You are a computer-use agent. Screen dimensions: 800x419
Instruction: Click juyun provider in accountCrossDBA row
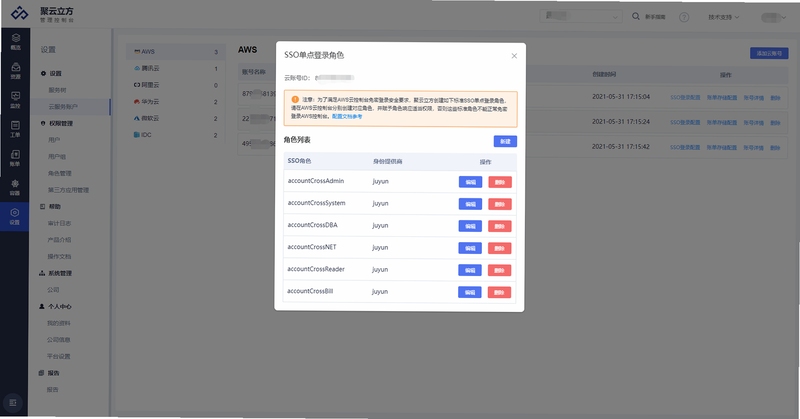coord(380,225)
